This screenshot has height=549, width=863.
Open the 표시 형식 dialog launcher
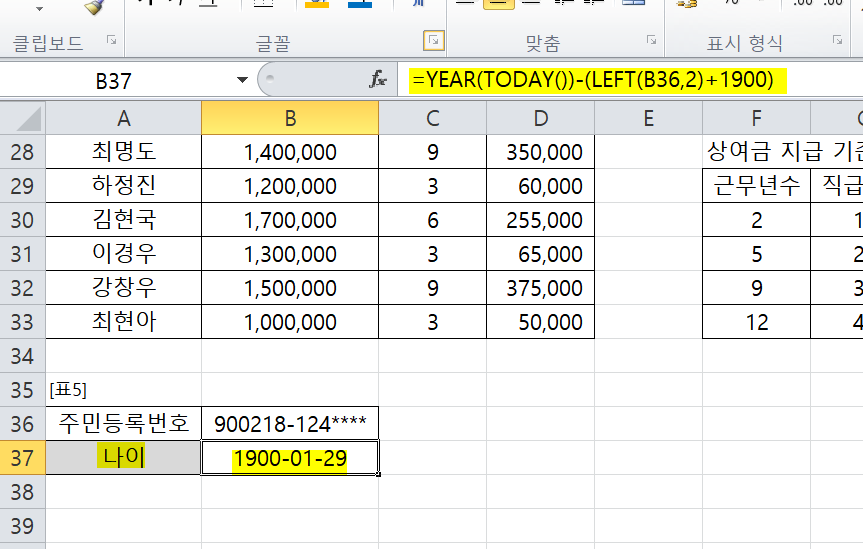(835, 41)
